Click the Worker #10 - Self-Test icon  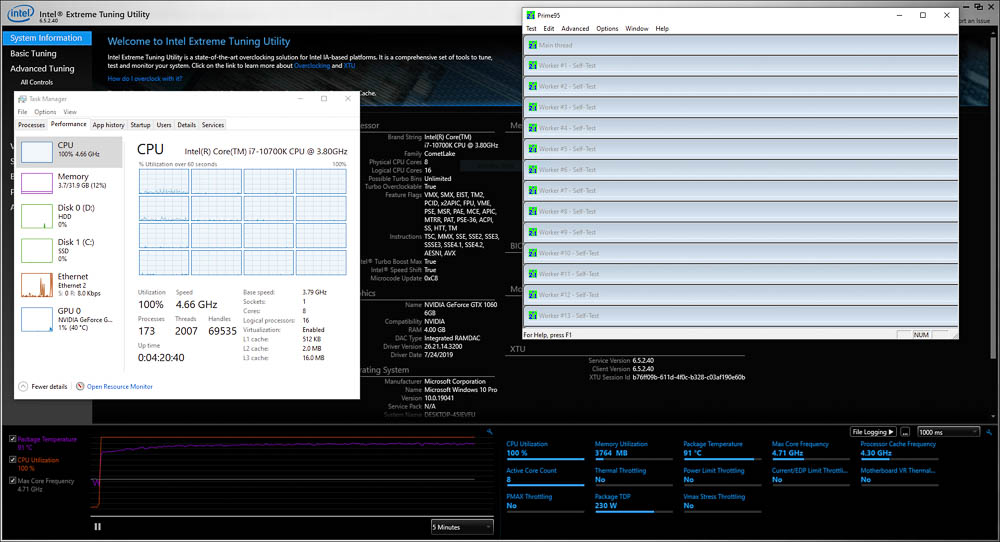533,253
